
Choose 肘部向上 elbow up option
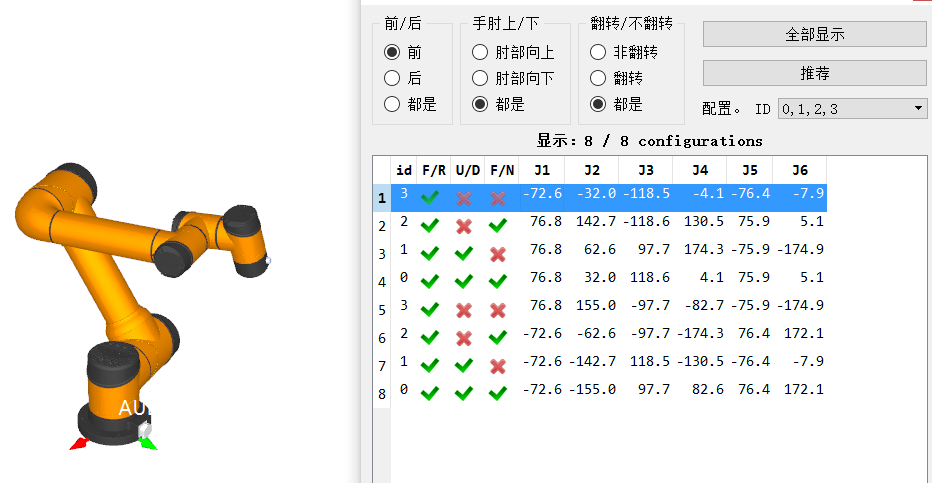pyautogui.click(x=480, y=52)
